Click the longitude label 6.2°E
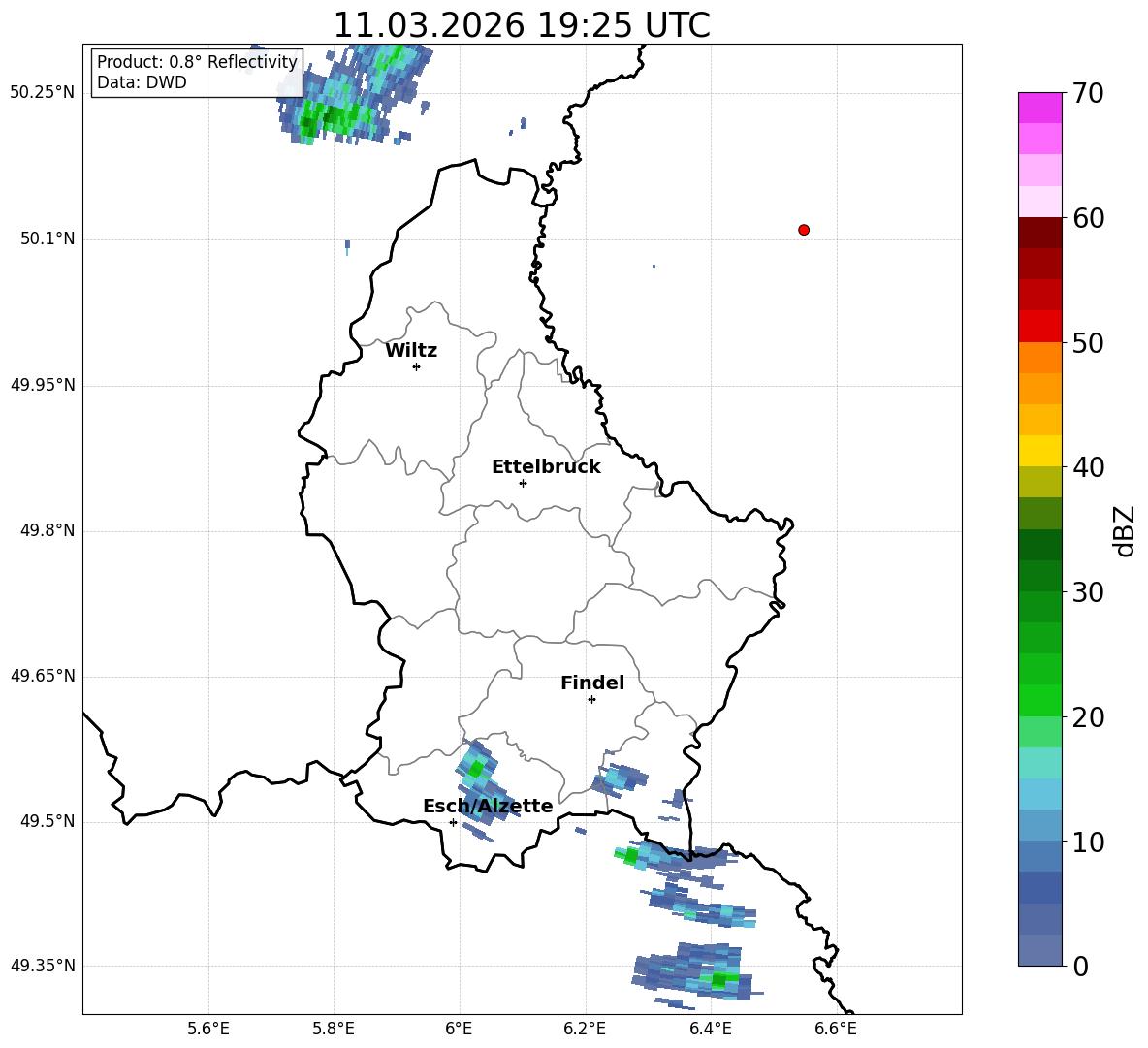 pyautogui.click(x=585, y=1030)
